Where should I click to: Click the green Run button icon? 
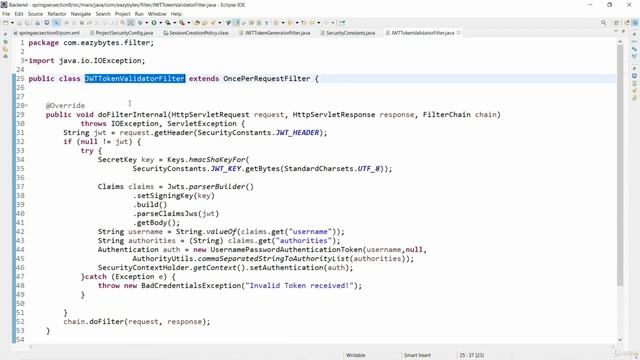point(154,23)
